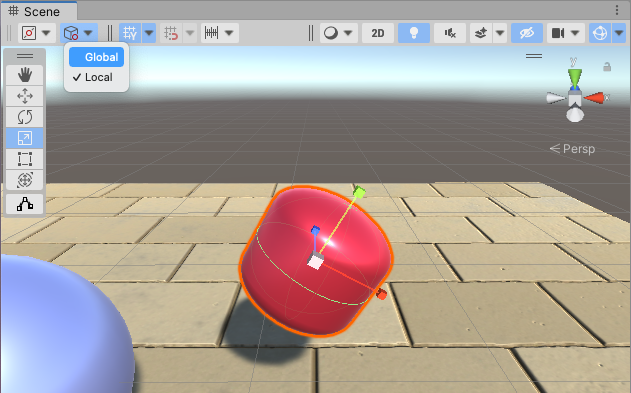Click the scene camera settings icon
Viewport: 631px width, 393px height.
pos(558,33)
